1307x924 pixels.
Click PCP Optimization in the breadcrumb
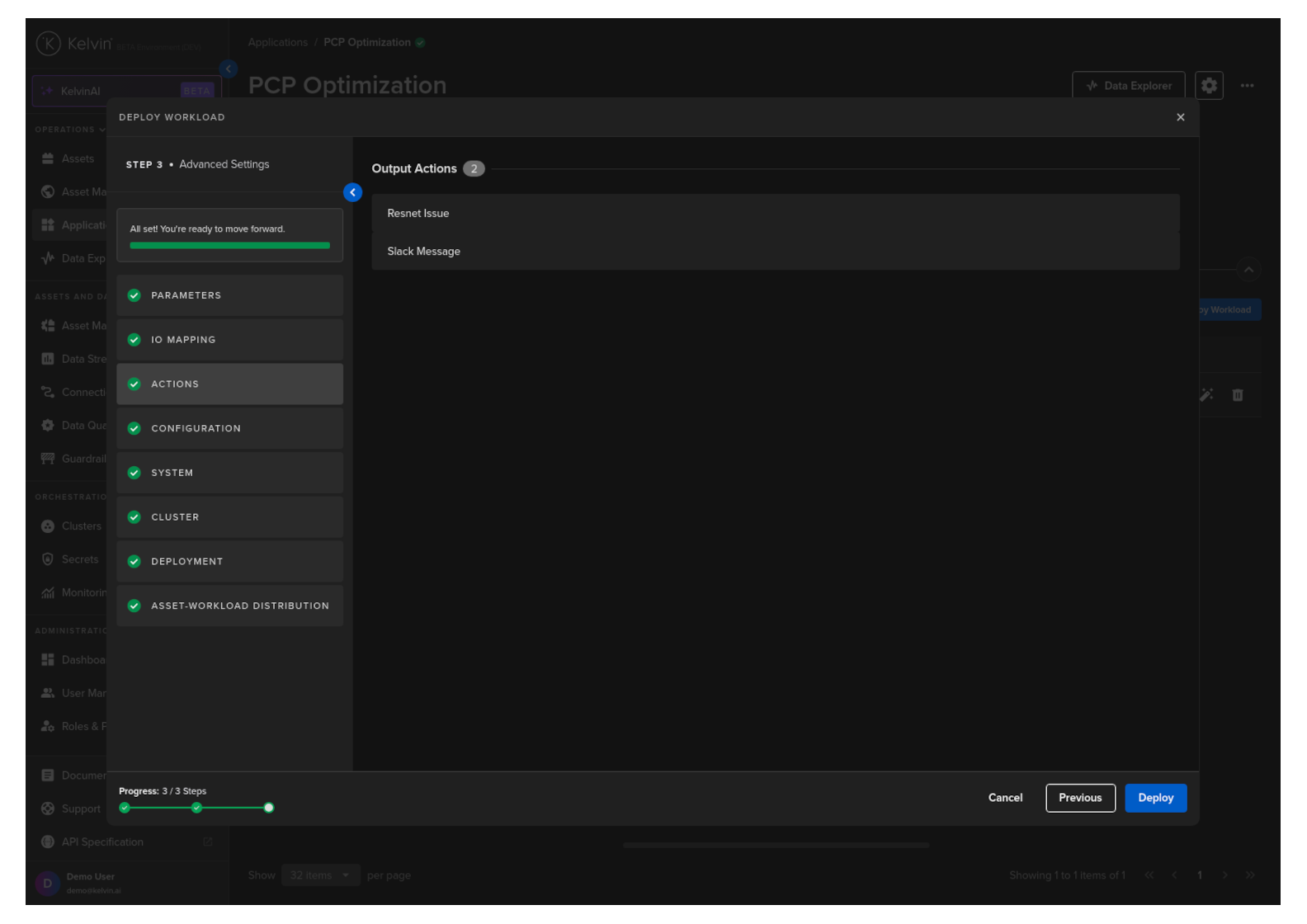(x=367, y=42)
